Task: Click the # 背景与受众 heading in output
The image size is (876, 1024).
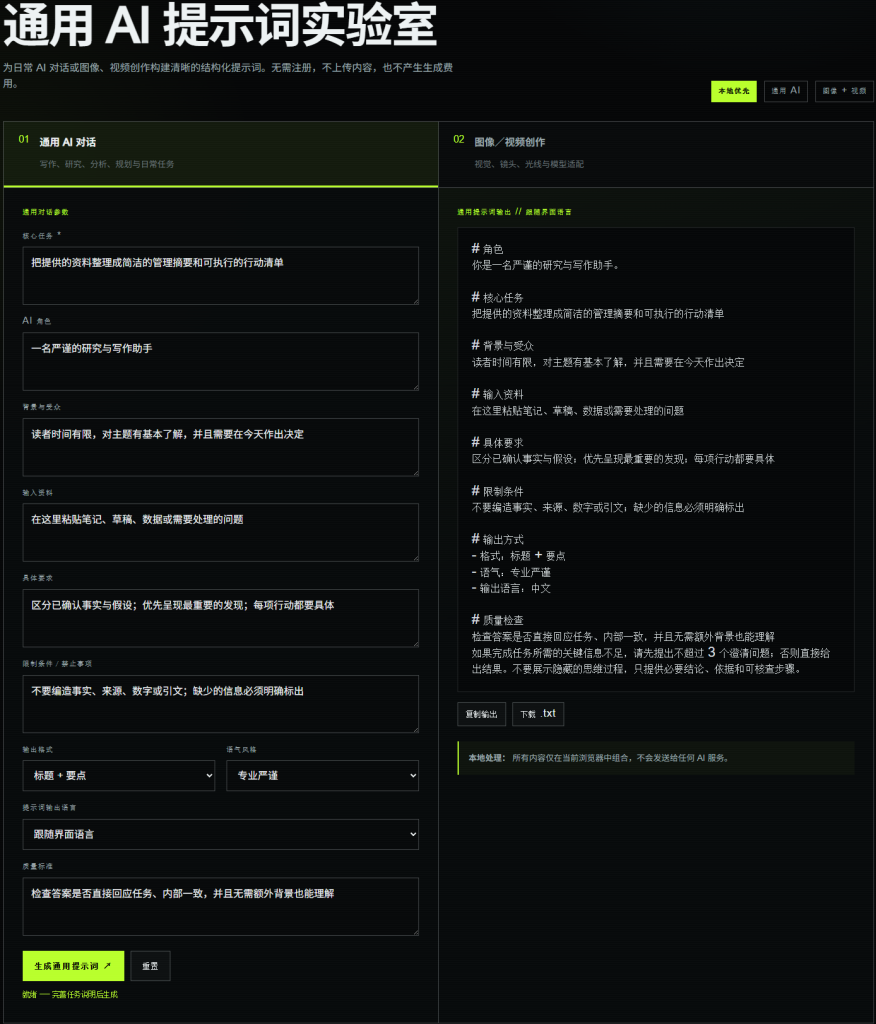Action: point(502,345)
